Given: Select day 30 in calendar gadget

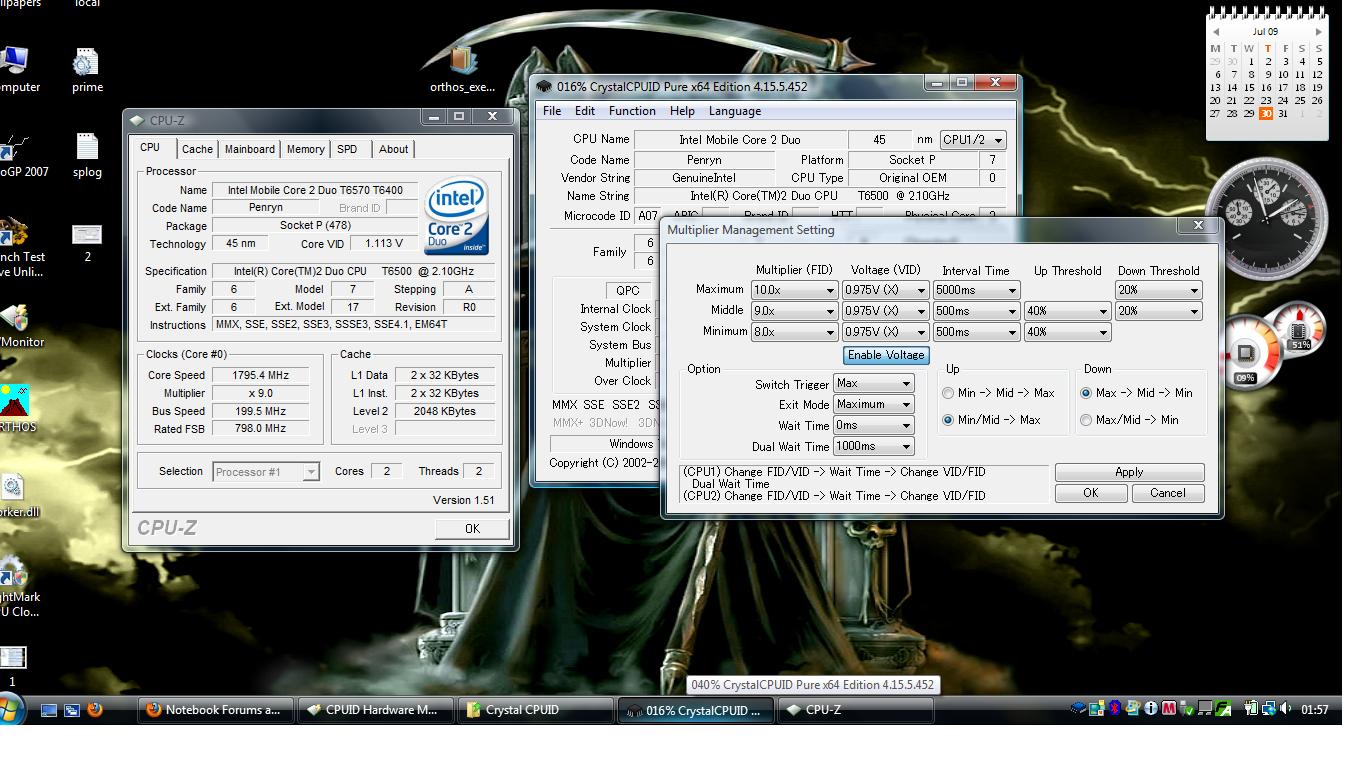Looking at the screenshot, I should [1266, 114].
